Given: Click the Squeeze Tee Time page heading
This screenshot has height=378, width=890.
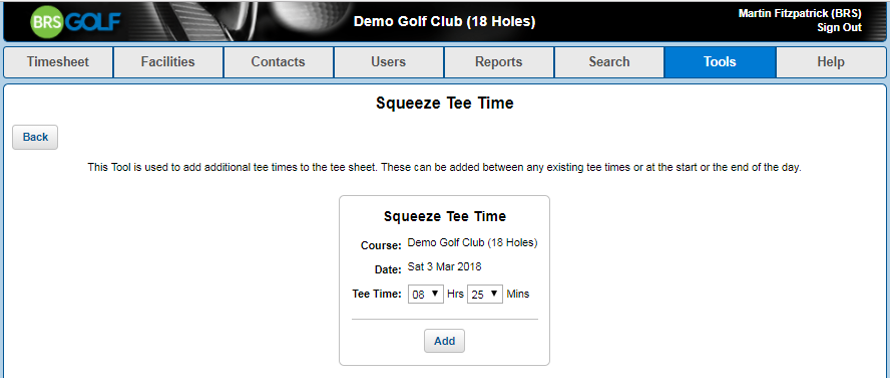Looking at the screenshot, I should [x=444, y=103].
